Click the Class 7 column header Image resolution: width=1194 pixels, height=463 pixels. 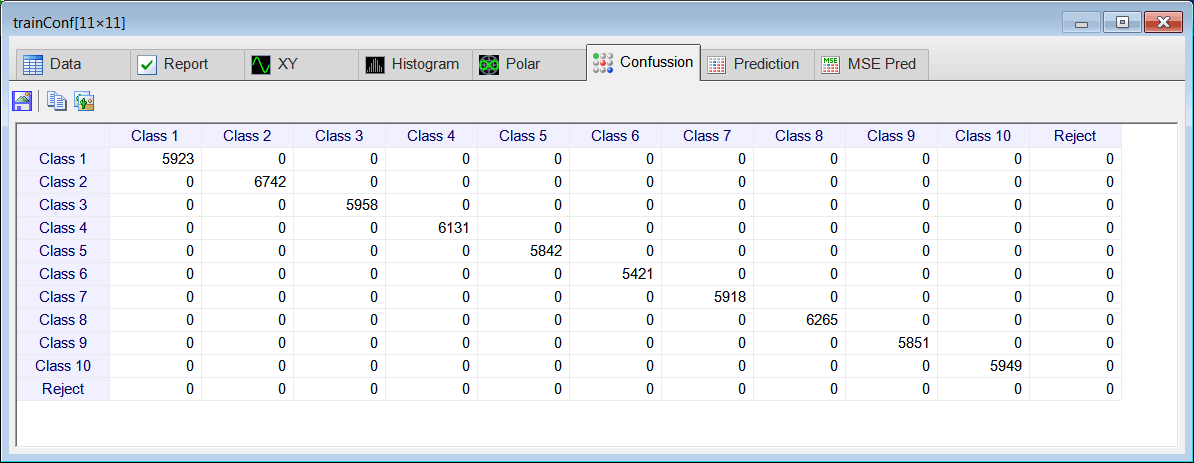tap(707, 136)
